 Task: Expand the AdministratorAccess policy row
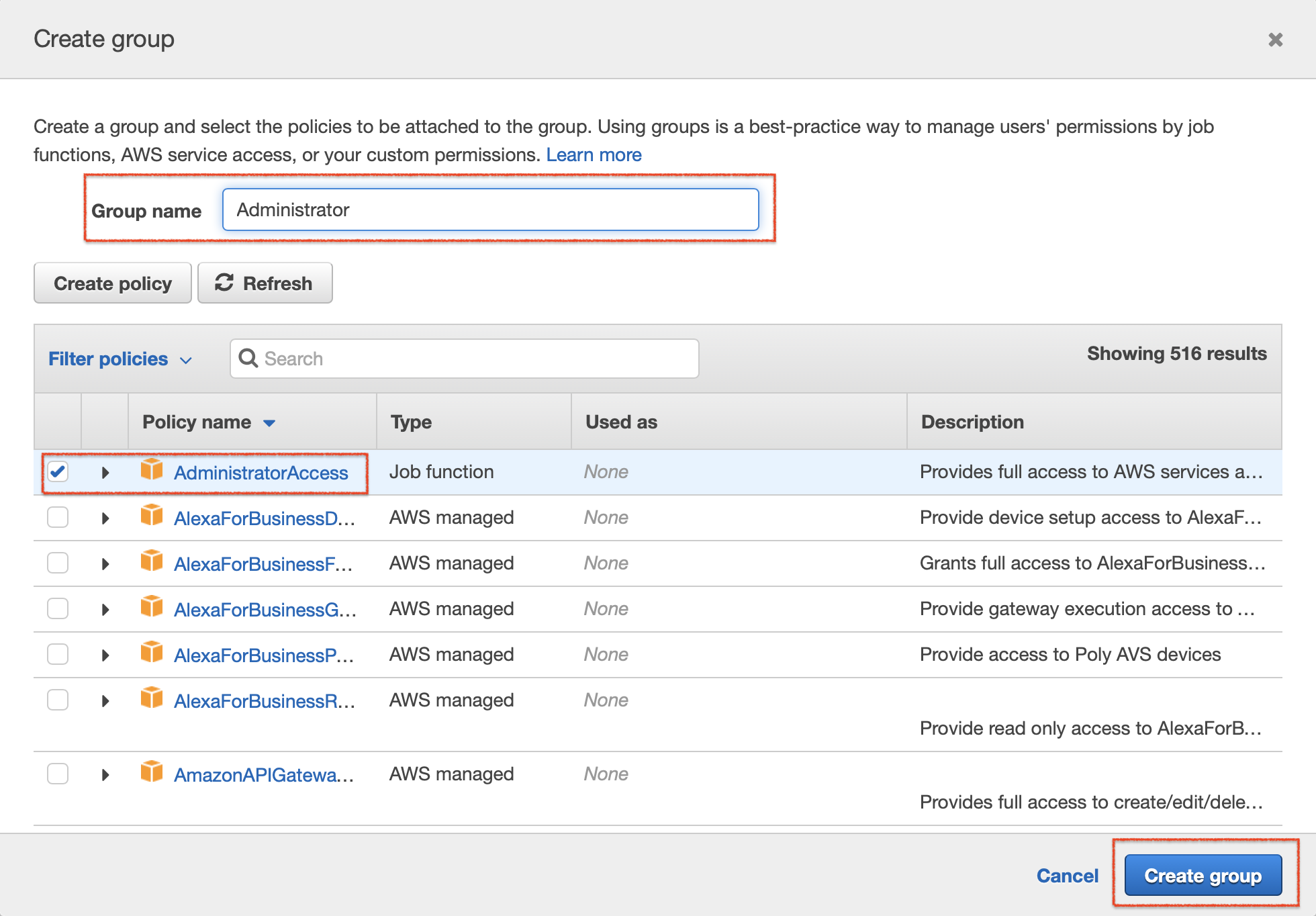(x=105, y=473)
